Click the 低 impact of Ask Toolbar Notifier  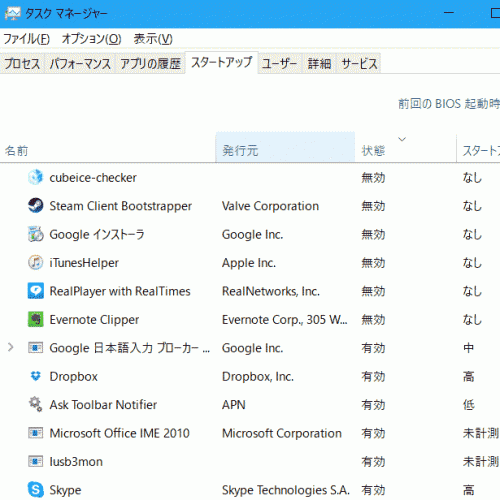click(469, 405)
